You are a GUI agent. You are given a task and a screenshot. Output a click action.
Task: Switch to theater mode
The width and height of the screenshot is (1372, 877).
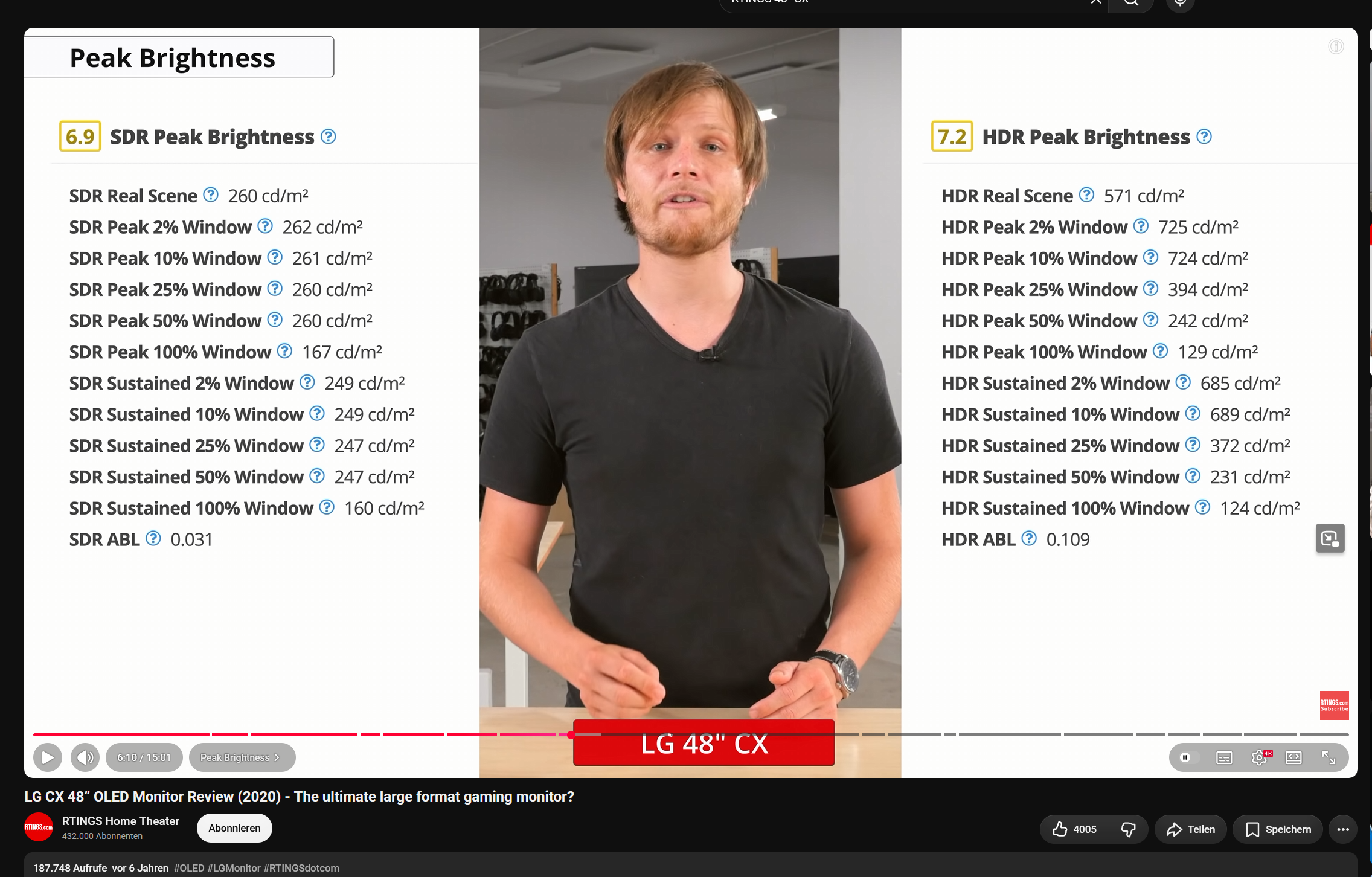[x=1293, y=757]
